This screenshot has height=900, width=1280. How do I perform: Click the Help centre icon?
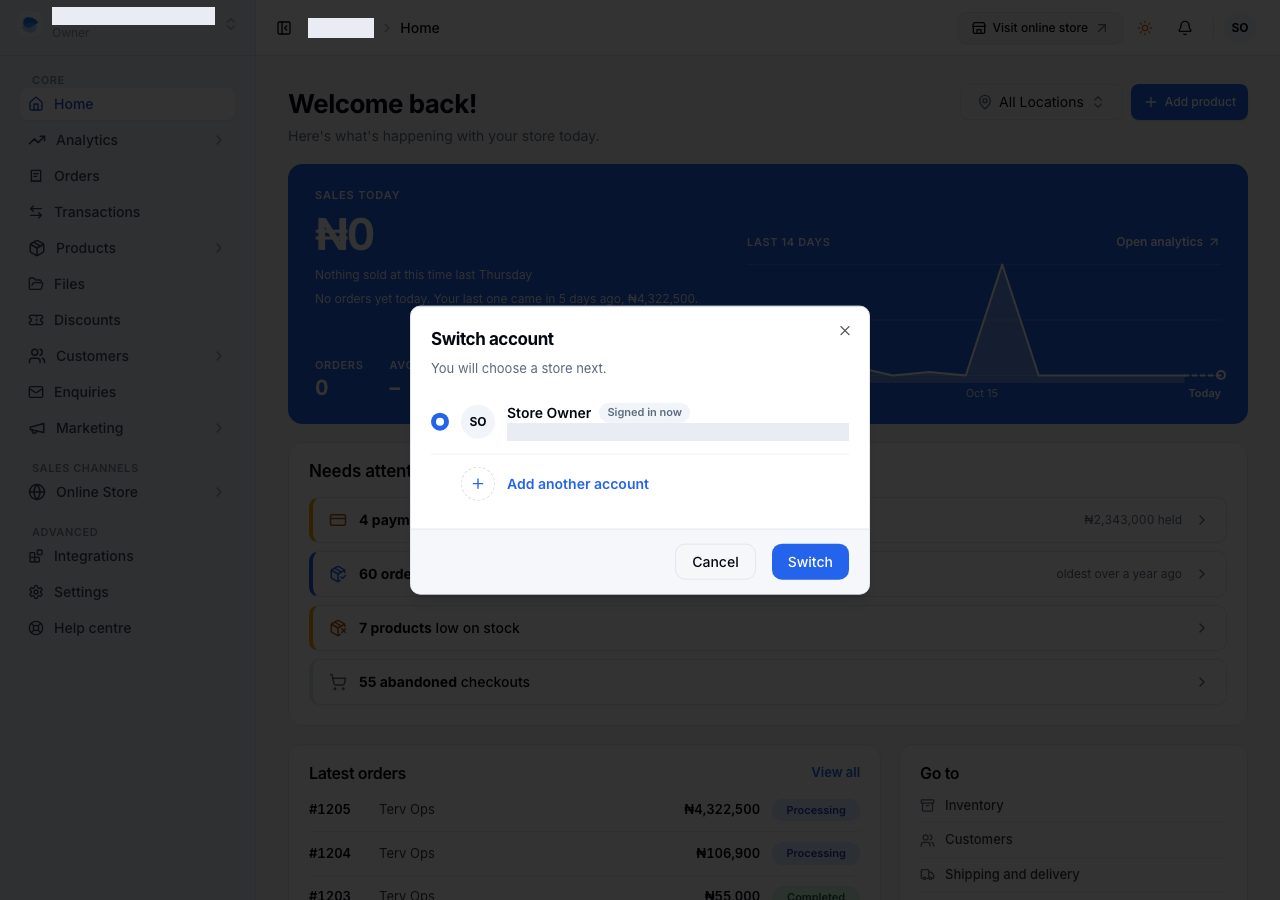(x=36, y=628)
